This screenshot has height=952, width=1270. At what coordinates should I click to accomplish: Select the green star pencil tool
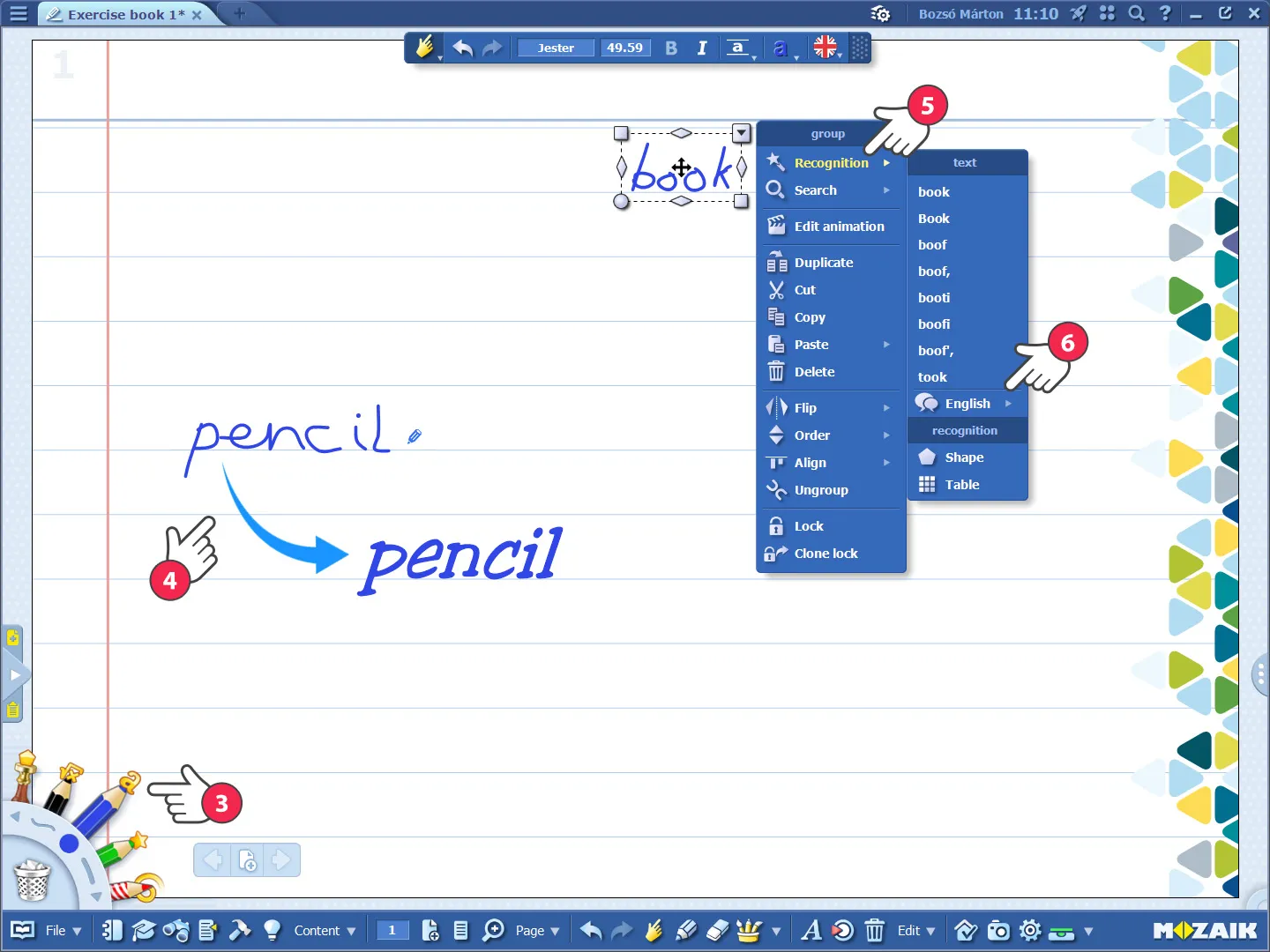coord(122,850)
